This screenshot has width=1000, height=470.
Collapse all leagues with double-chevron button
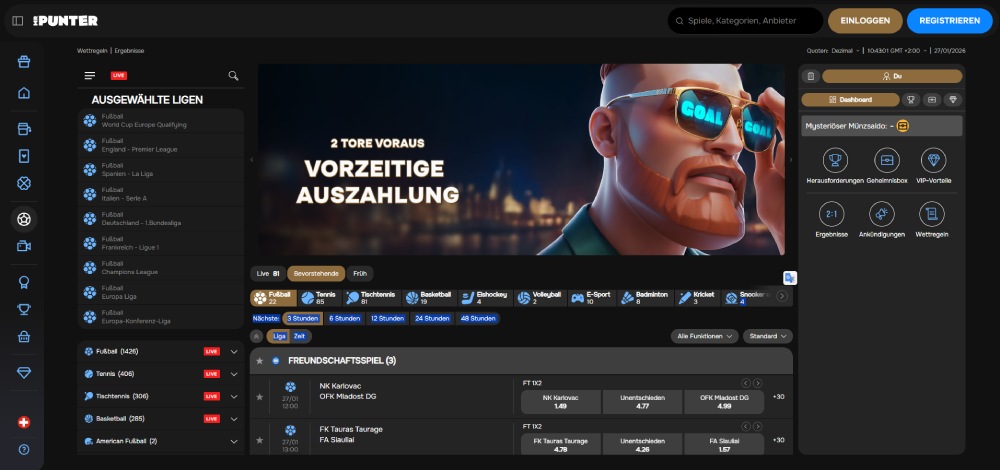(x=257, y=336)
